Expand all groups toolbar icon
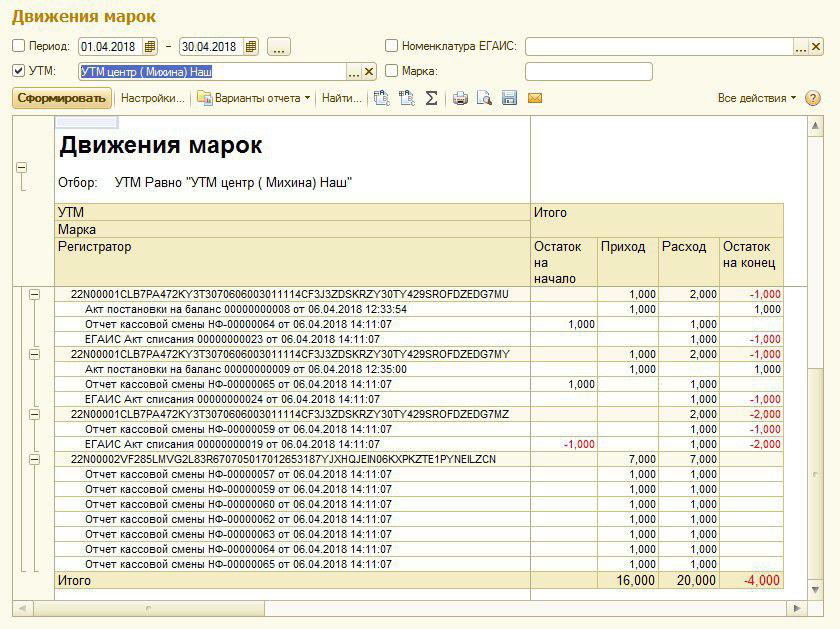 click(x=381, y=98)
